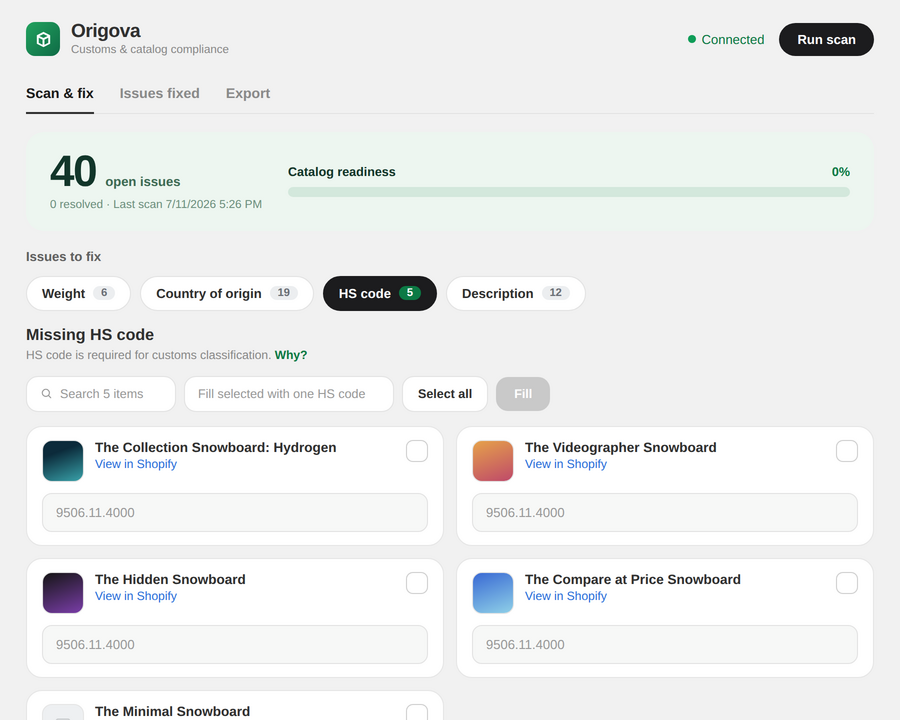Click the HS code field for Hydrogen snowboard
The width and height of the screenshot is (900, 720).
[x=235, y=512]
